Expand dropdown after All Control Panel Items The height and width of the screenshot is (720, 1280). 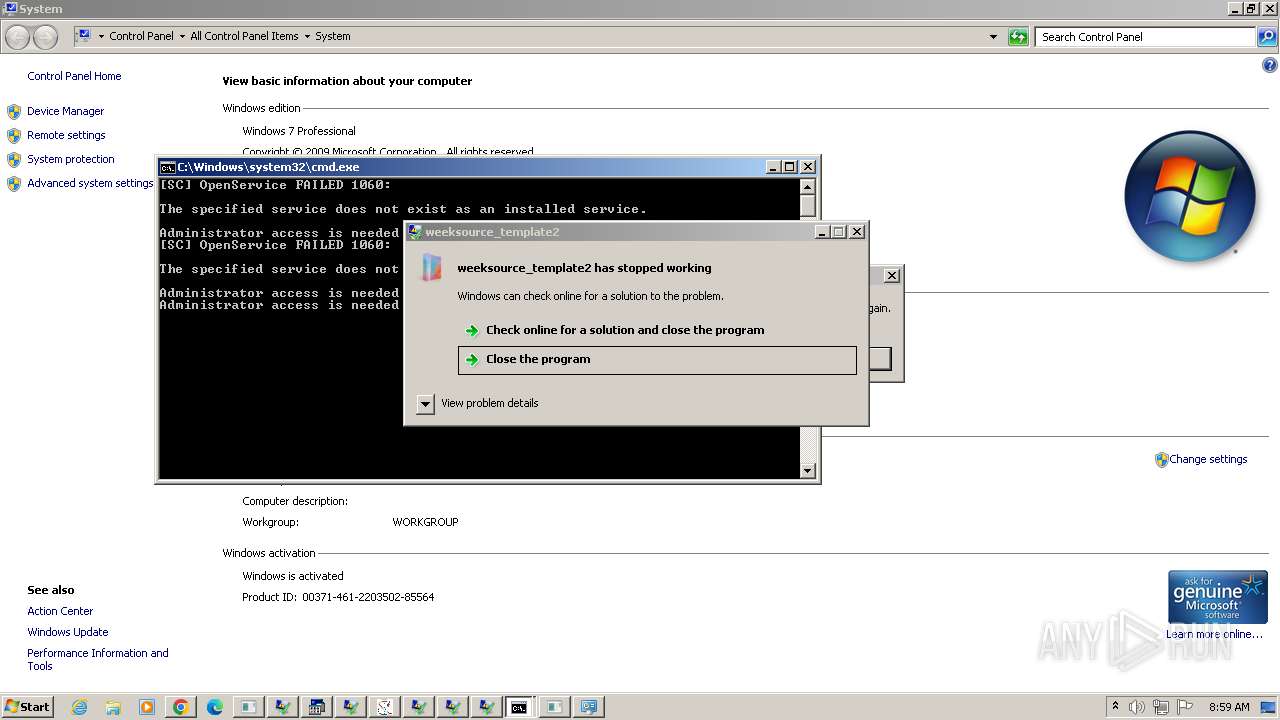point(307,36)
